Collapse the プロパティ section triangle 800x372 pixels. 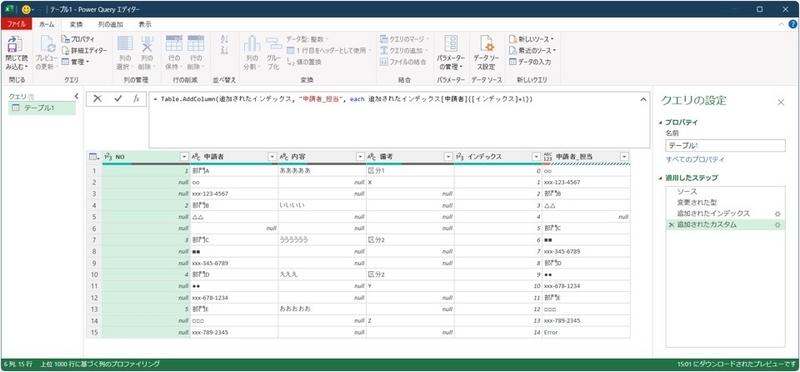tap(661, 122)
